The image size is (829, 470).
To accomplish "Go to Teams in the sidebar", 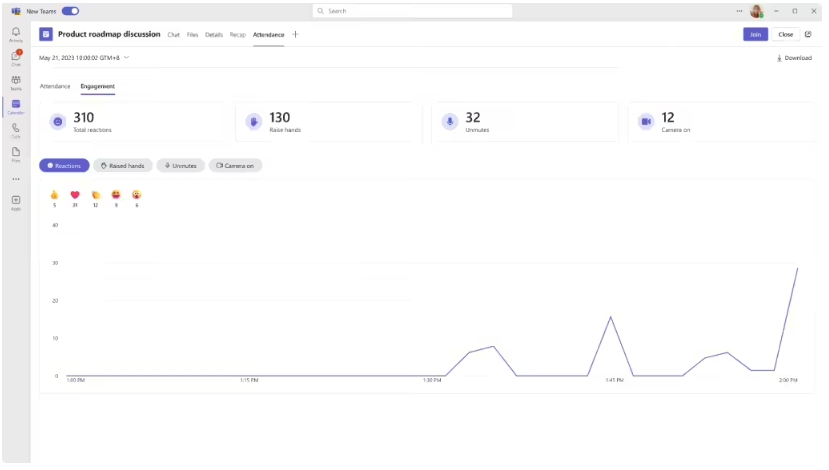I will tap(16, 82).
